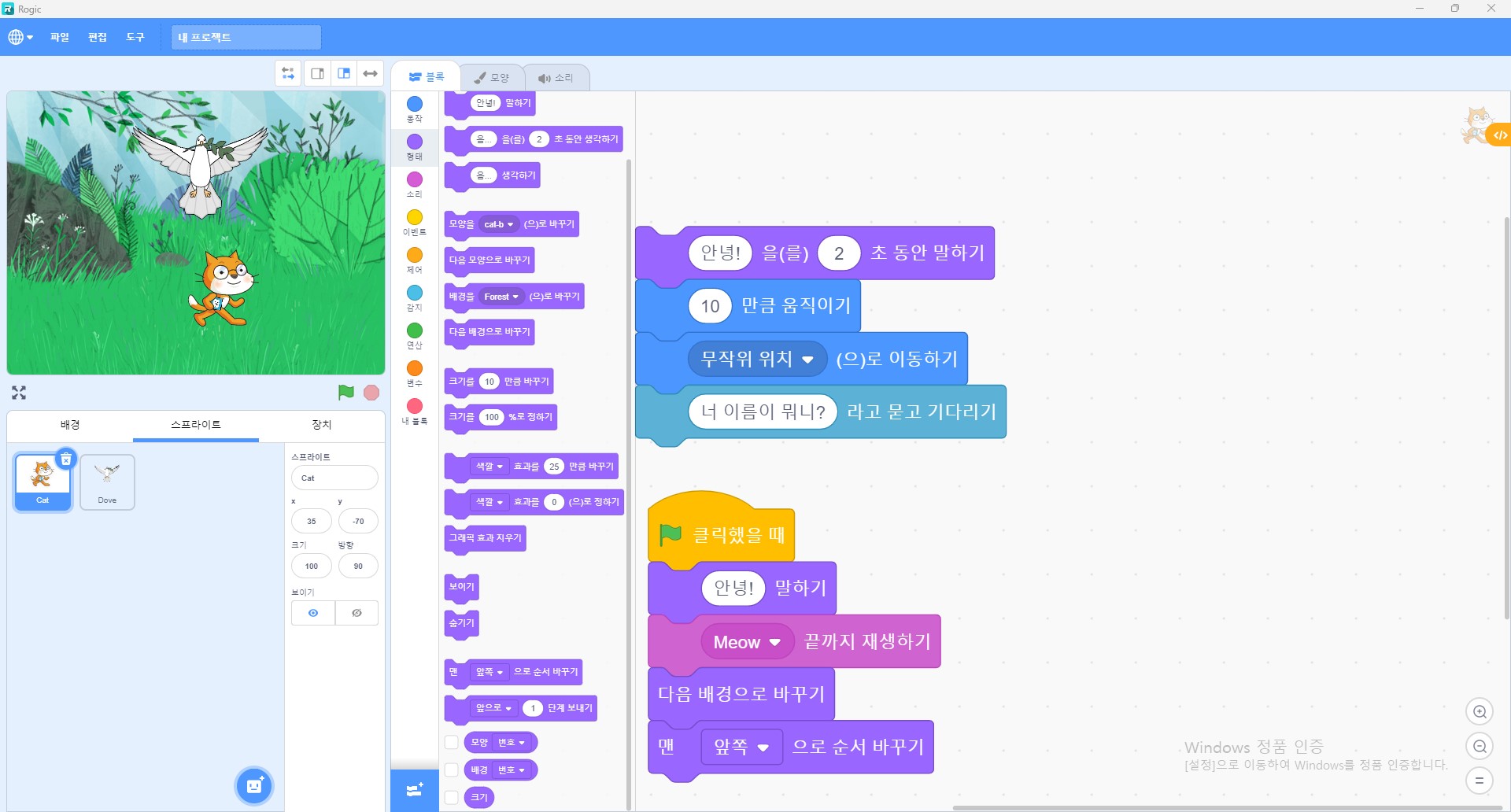Expand the Meow sound dropdown
Screen dimensions: 1511x812
pyautogui.click(x=774, y=642)
